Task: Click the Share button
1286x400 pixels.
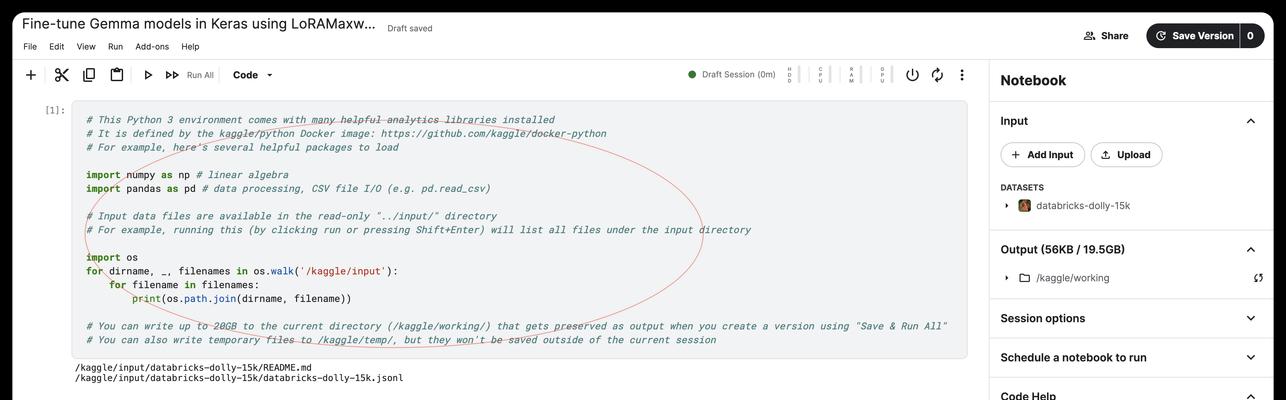Action: tap(1106, 36)
